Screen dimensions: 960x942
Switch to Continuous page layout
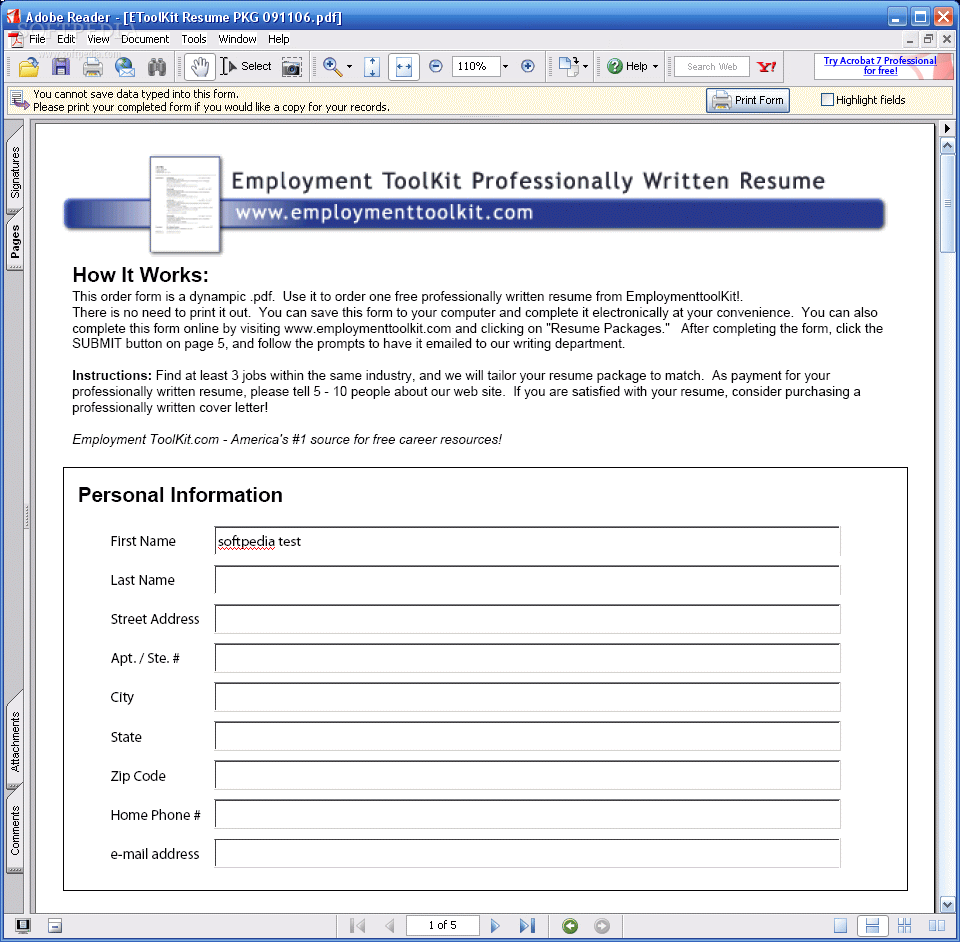point(872,926)
